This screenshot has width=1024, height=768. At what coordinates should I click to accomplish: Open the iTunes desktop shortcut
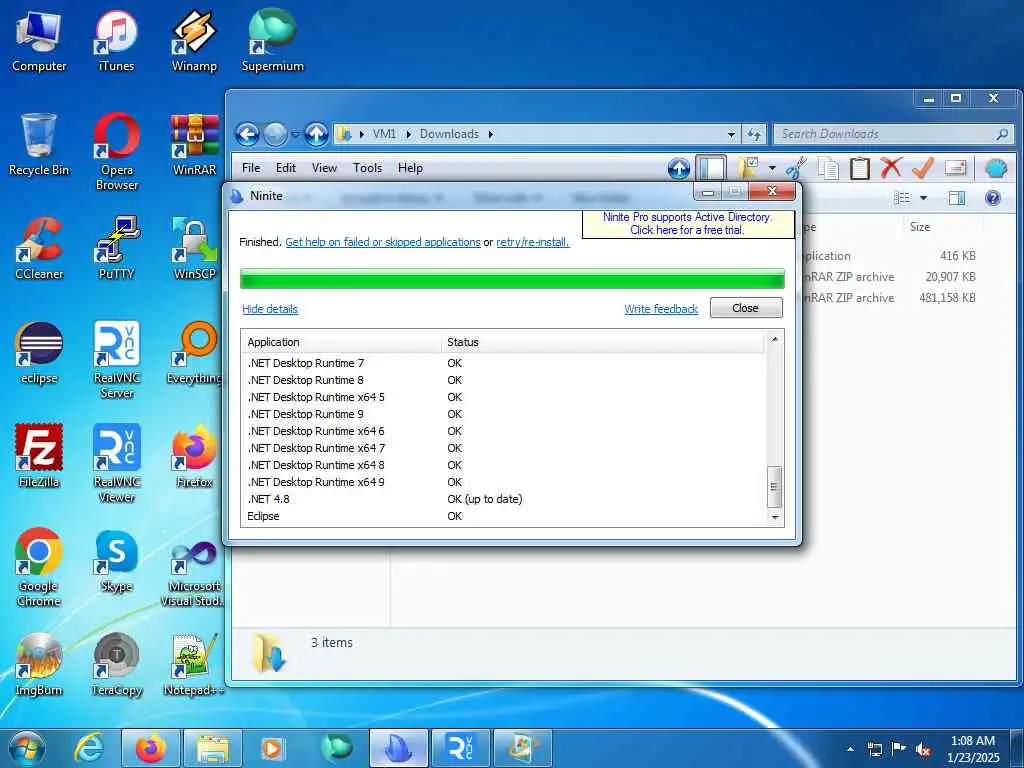[x=116, y=41]
